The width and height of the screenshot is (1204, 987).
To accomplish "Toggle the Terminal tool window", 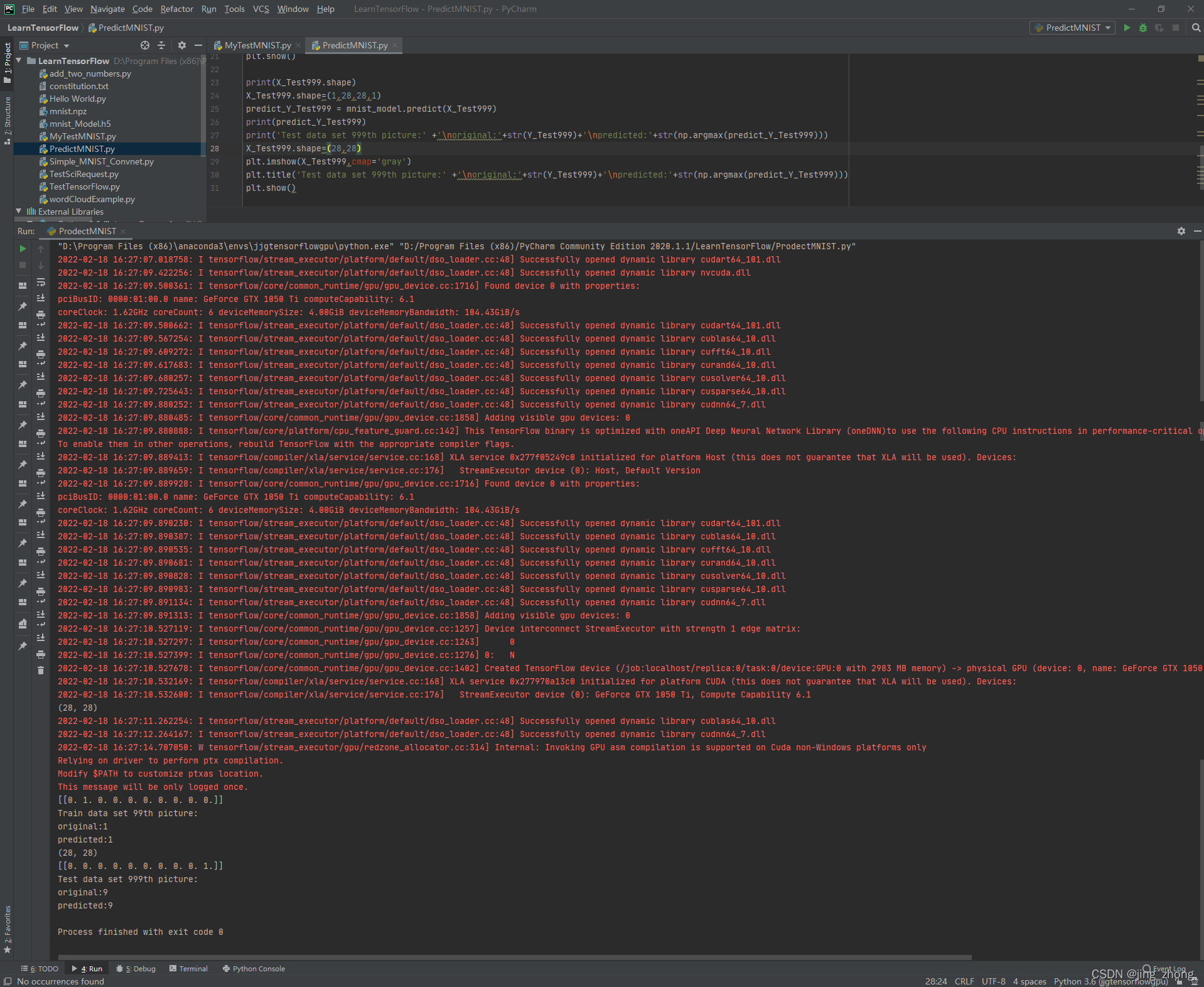I will 189,969.
